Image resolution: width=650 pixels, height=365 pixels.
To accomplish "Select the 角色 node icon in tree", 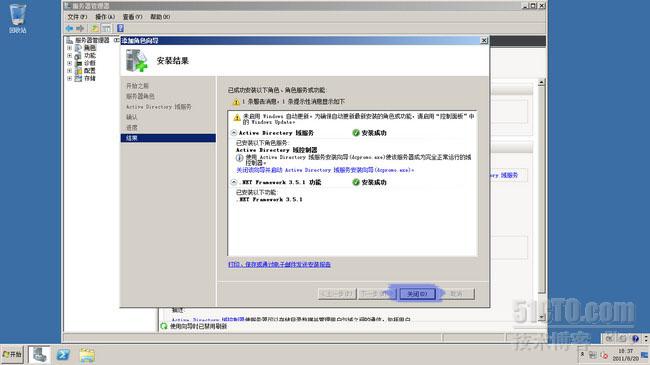I will [x=78, y=48].
